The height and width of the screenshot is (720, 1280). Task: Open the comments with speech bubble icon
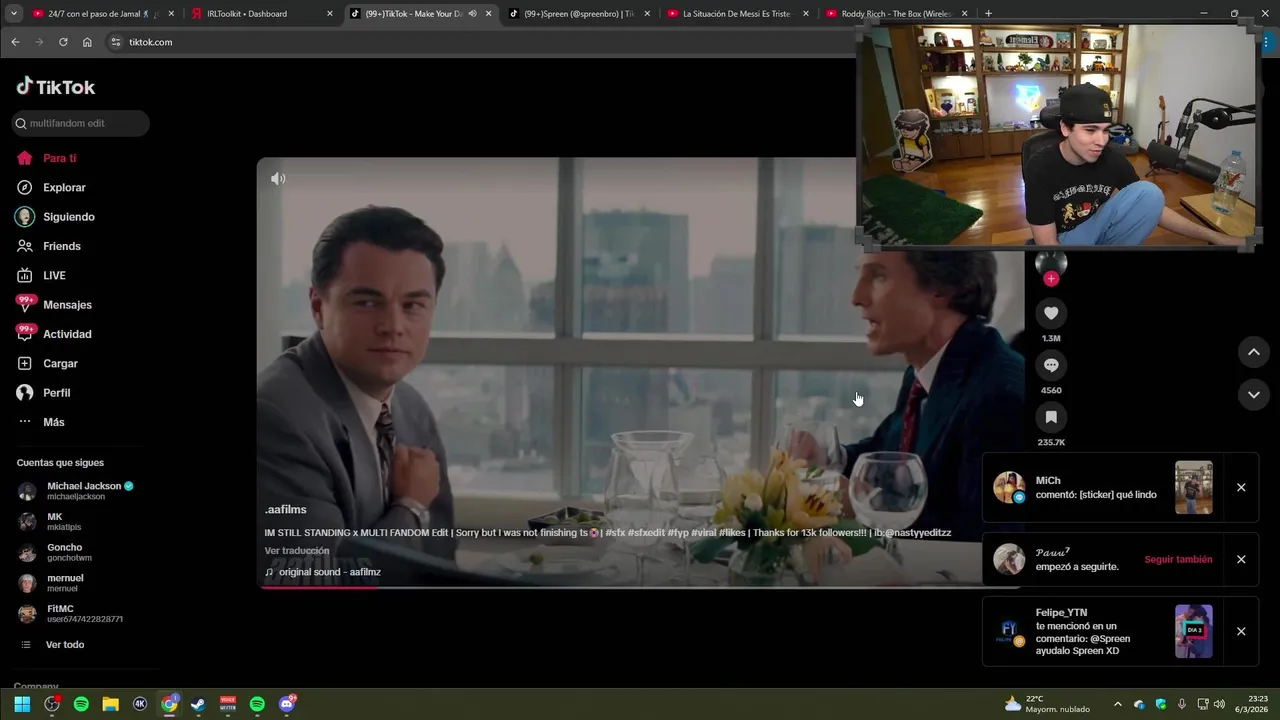click(x=1051, y=365)
